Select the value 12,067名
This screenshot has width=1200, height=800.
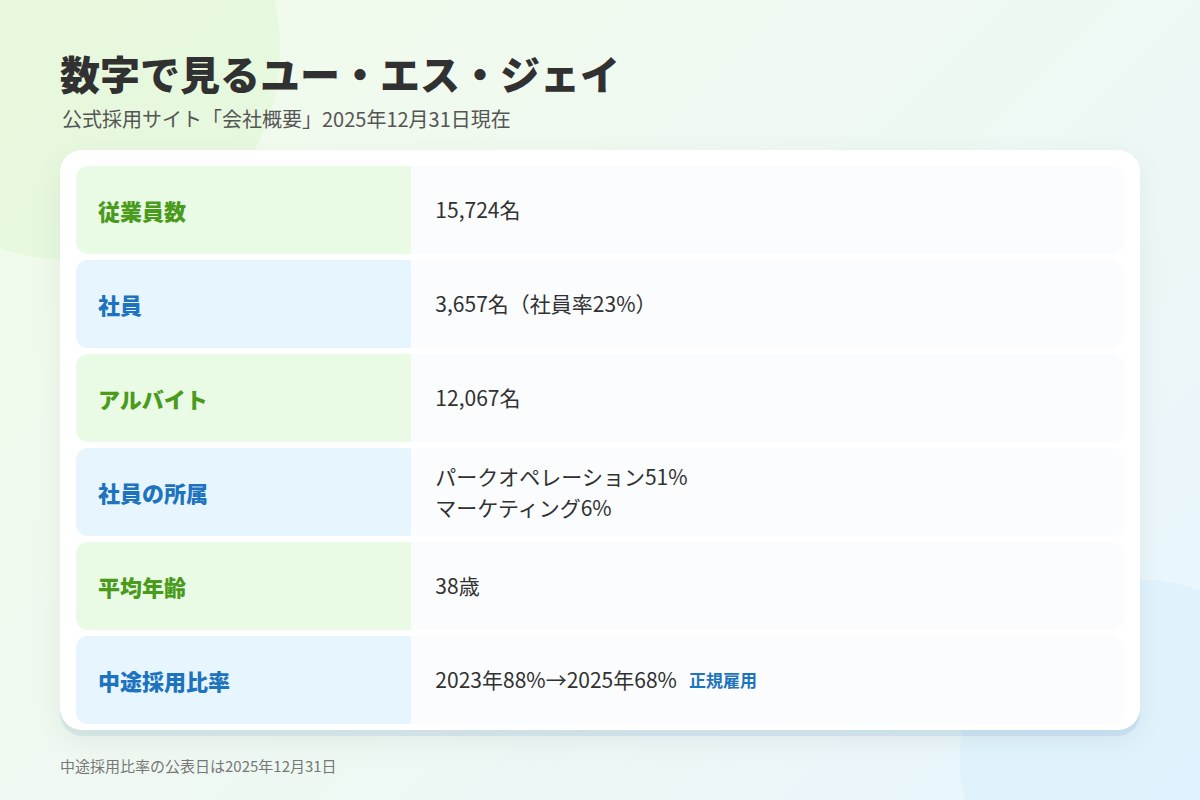tap(478, 399)
